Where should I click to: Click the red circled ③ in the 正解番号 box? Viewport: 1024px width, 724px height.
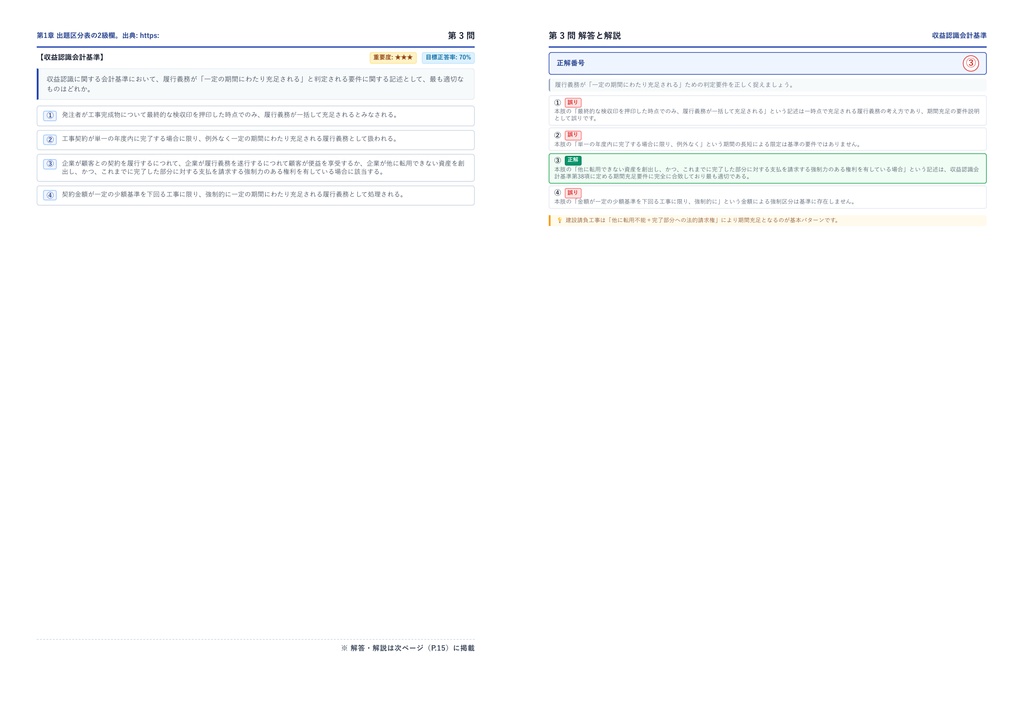click(x=970, y=63)
